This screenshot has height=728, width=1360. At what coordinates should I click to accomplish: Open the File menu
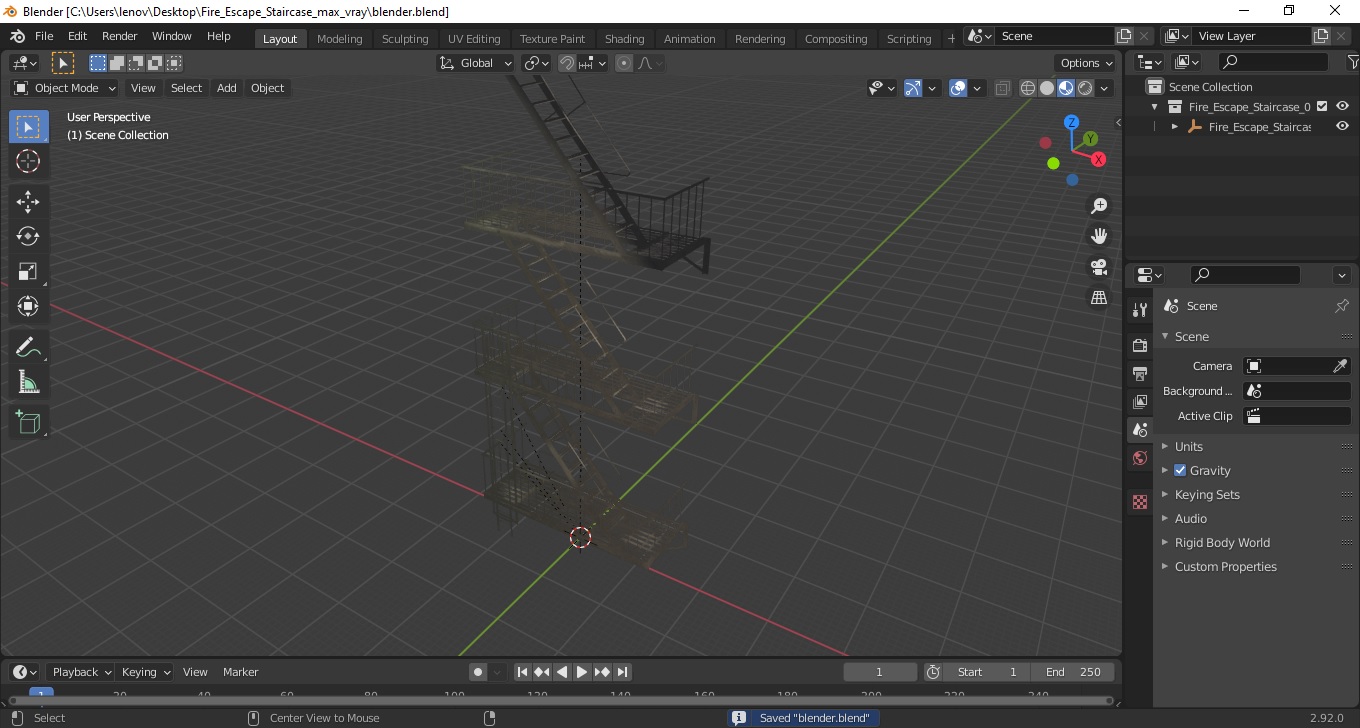click(x=44, y=36)
